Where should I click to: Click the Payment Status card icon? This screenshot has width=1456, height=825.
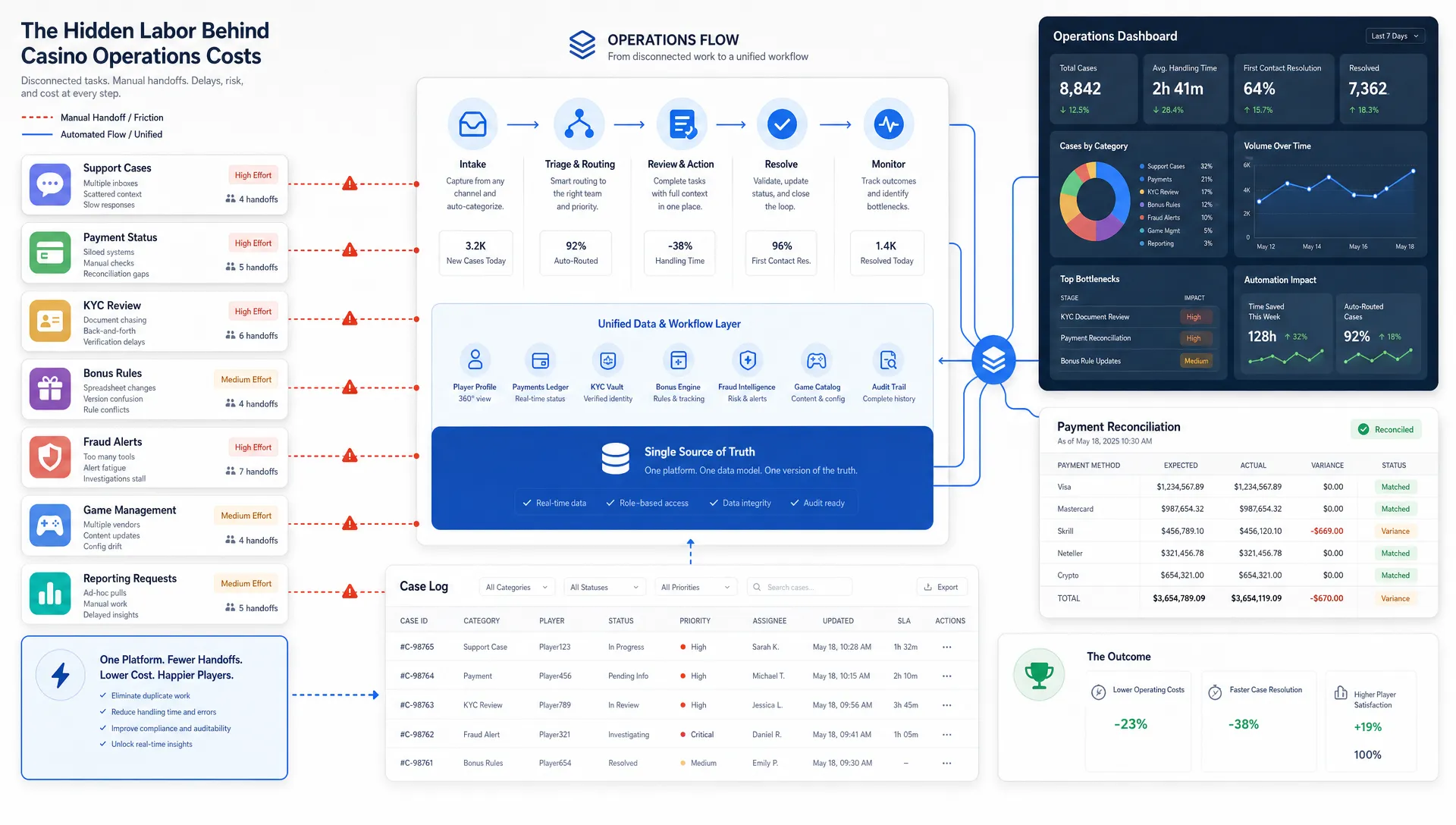pyautogui.click(x=50, y=253)
